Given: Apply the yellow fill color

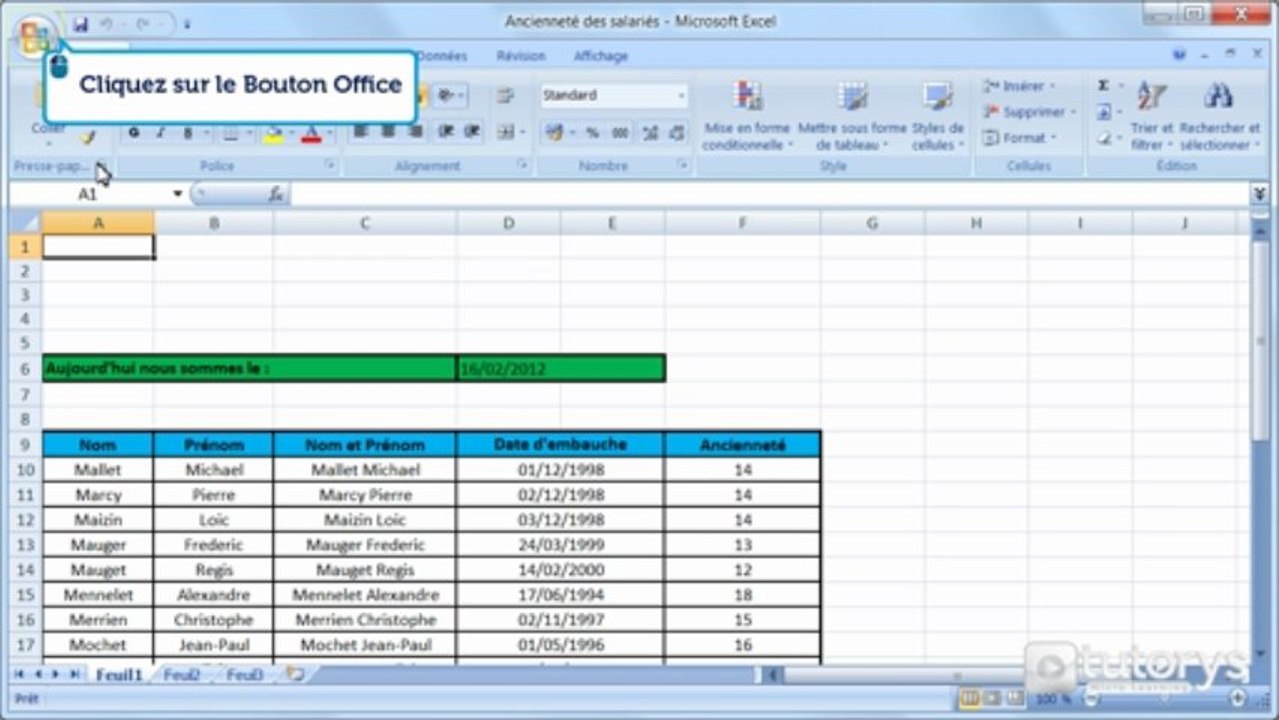Looking at the screenshot, I should pyautogui.click(x=274, y=132).
